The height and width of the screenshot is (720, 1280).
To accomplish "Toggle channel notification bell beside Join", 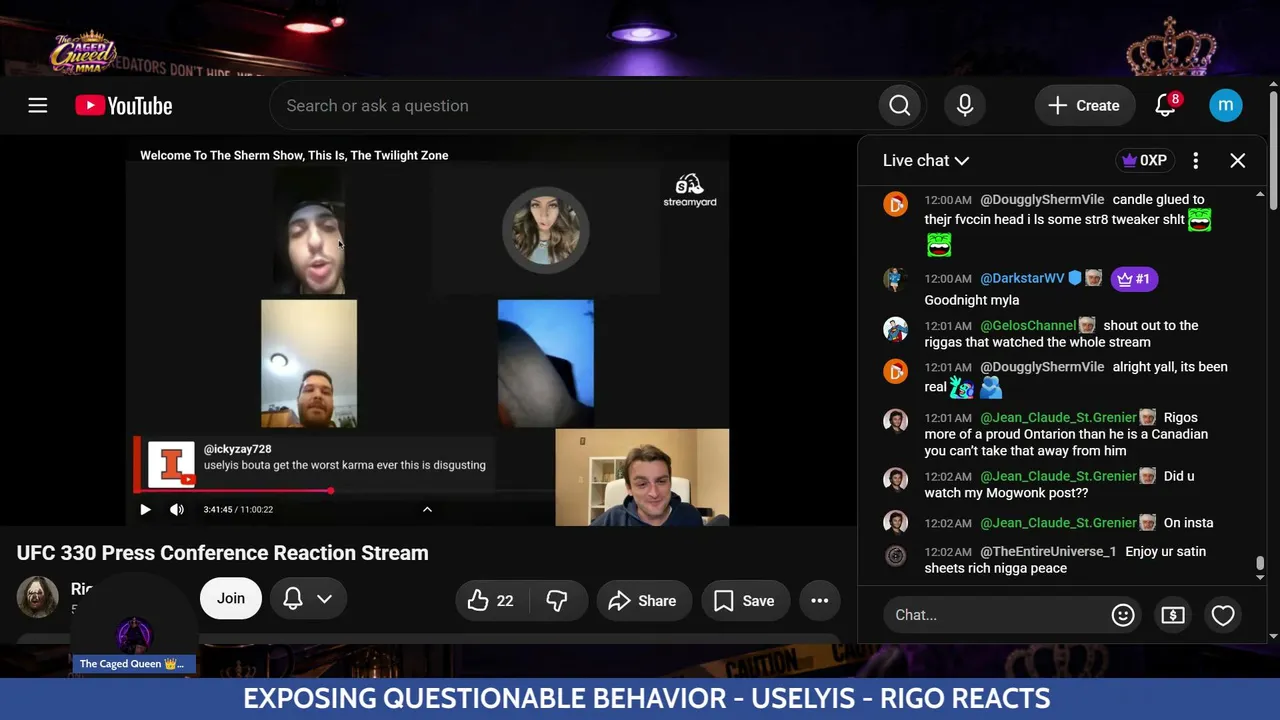I will [x=293, y=598].
